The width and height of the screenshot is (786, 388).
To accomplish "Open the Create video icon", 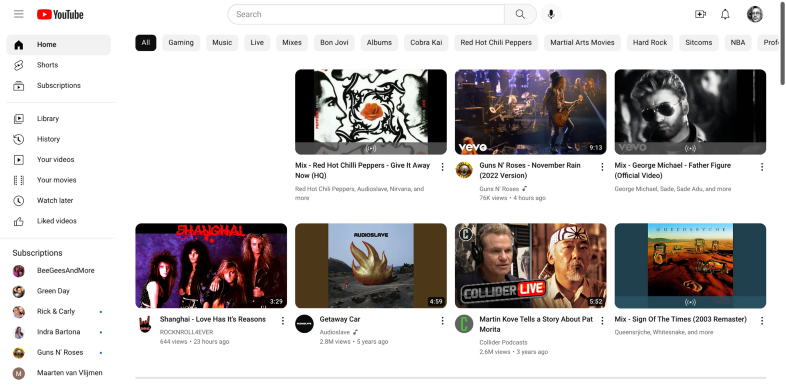I will point(700,14).
